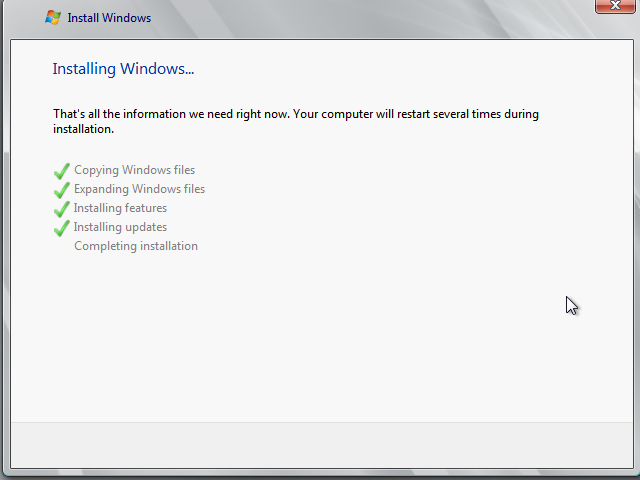Select the "Installing updates" step label
640x480 pixels.
click(120, 227)
